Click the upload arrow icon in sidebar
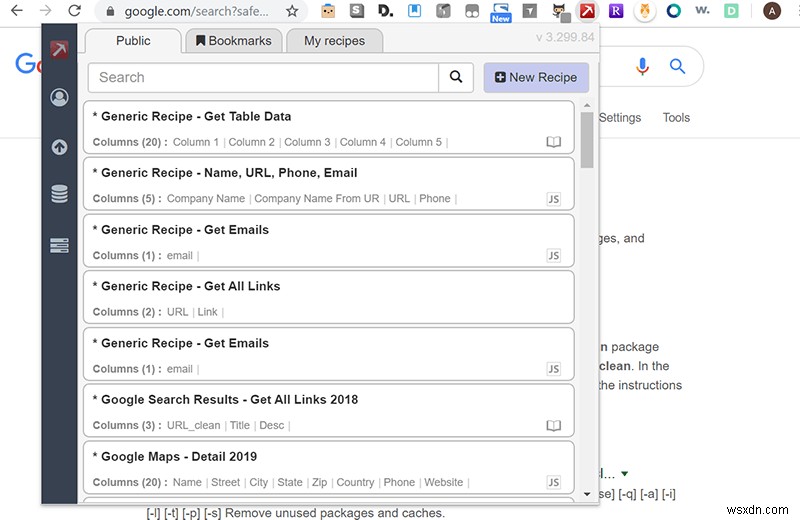 coord(59,147)
